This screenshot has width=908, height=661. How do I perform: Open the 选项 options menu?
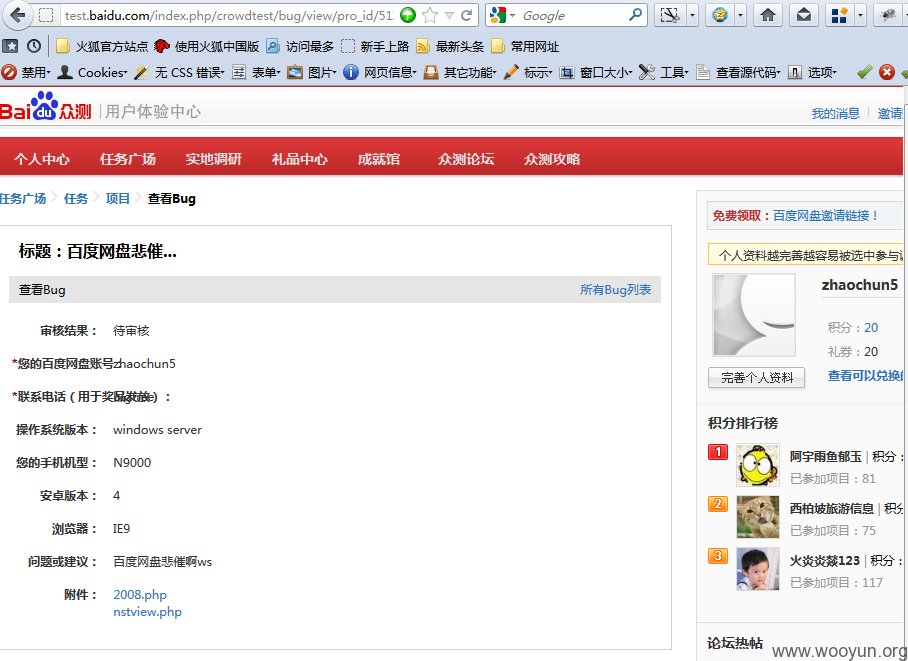[x=812, y=72]
